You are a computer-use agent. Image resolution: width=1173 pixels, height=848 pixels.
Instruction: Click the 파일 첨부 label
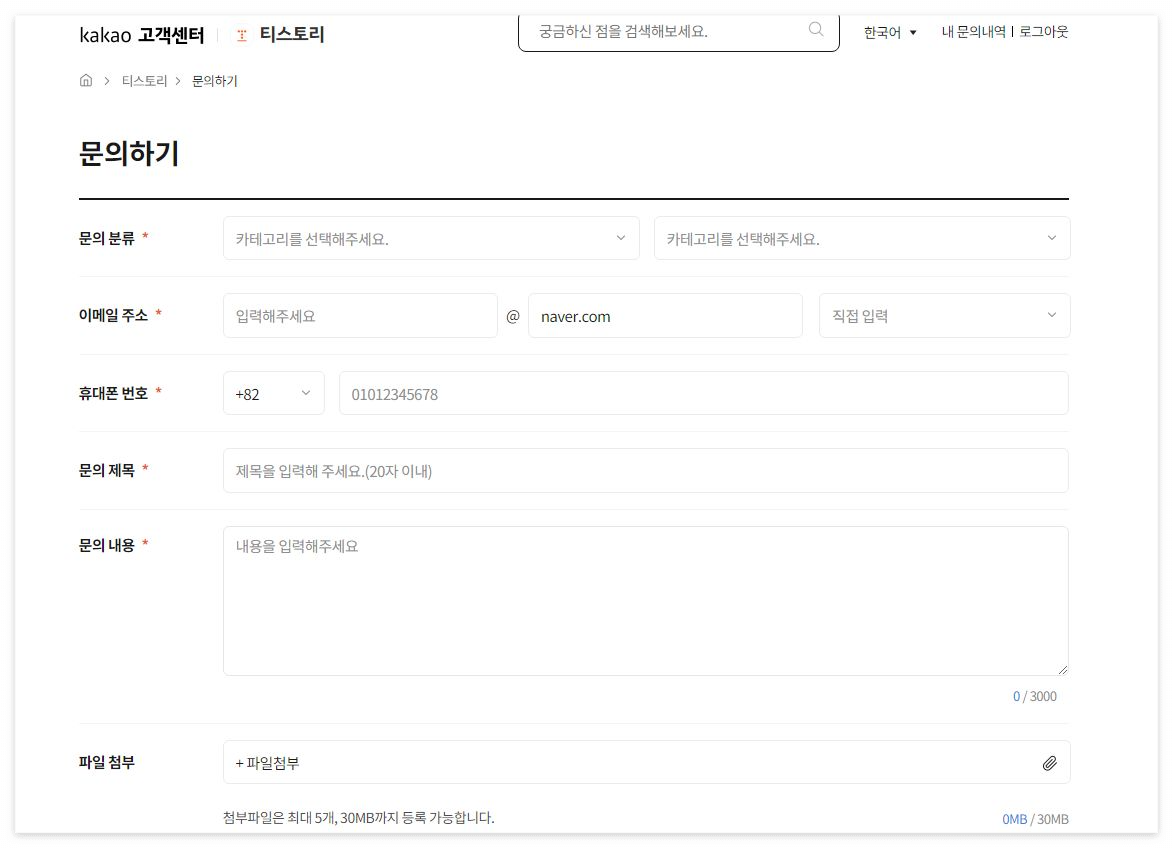(107, 763)
